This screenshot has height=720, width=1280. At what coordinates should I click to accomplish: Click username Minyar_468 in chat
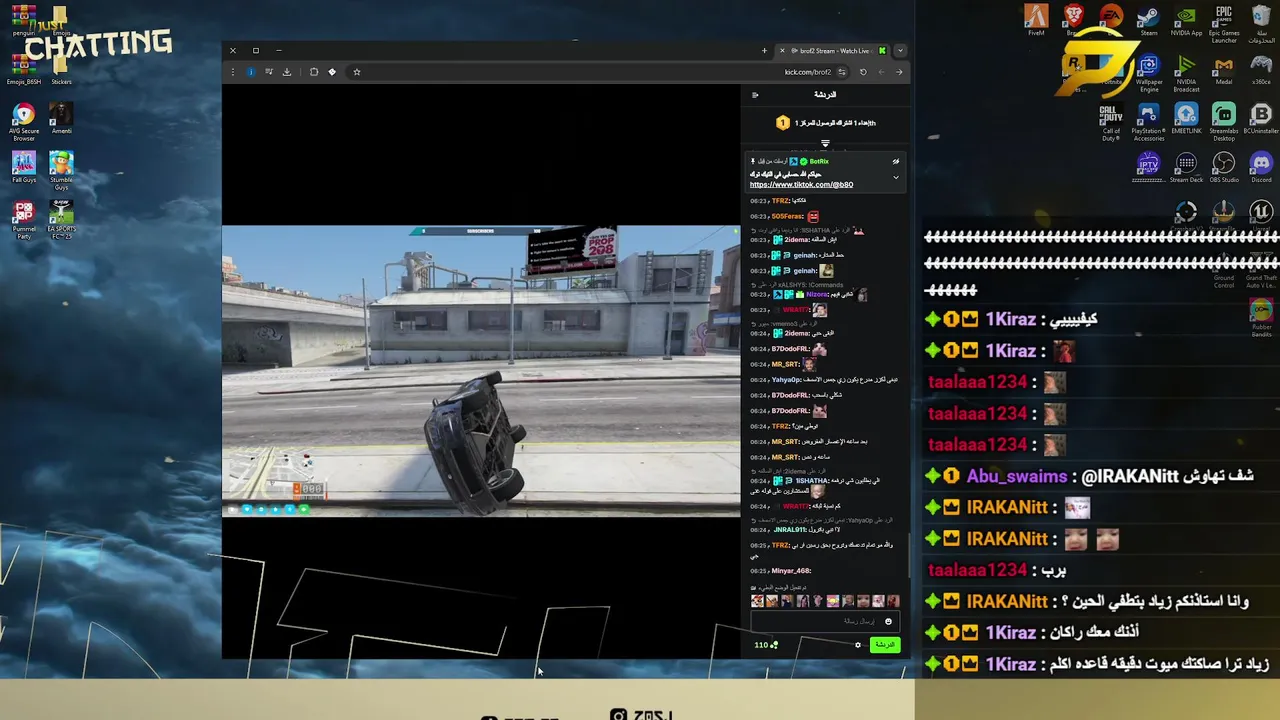790,571
